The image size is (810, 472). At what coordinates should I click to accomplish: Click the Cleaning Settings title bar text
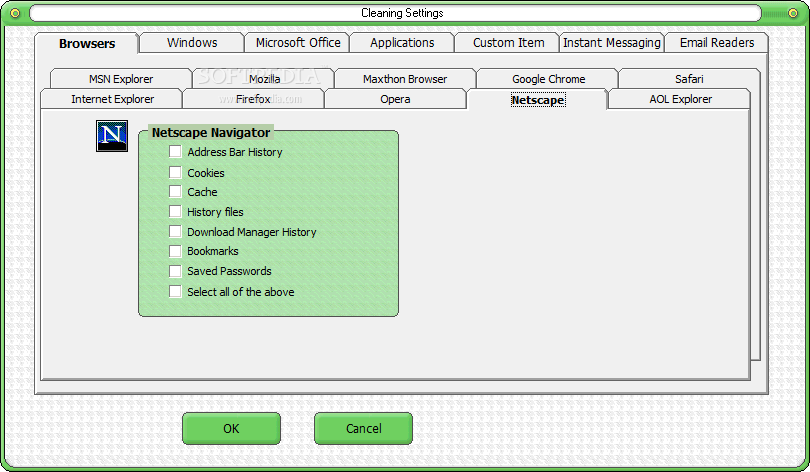coord(402,13)
